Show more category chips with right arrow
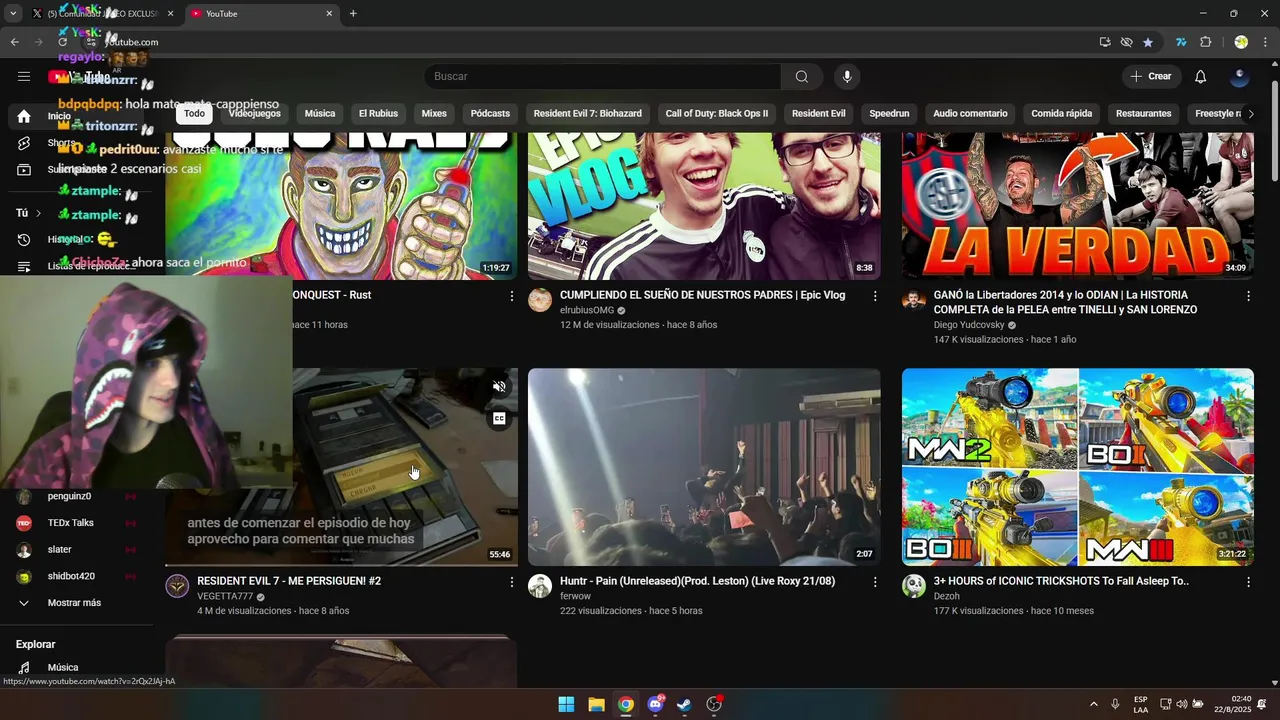This screenshot has height=720, width=1280. (x=1250, y=114)
